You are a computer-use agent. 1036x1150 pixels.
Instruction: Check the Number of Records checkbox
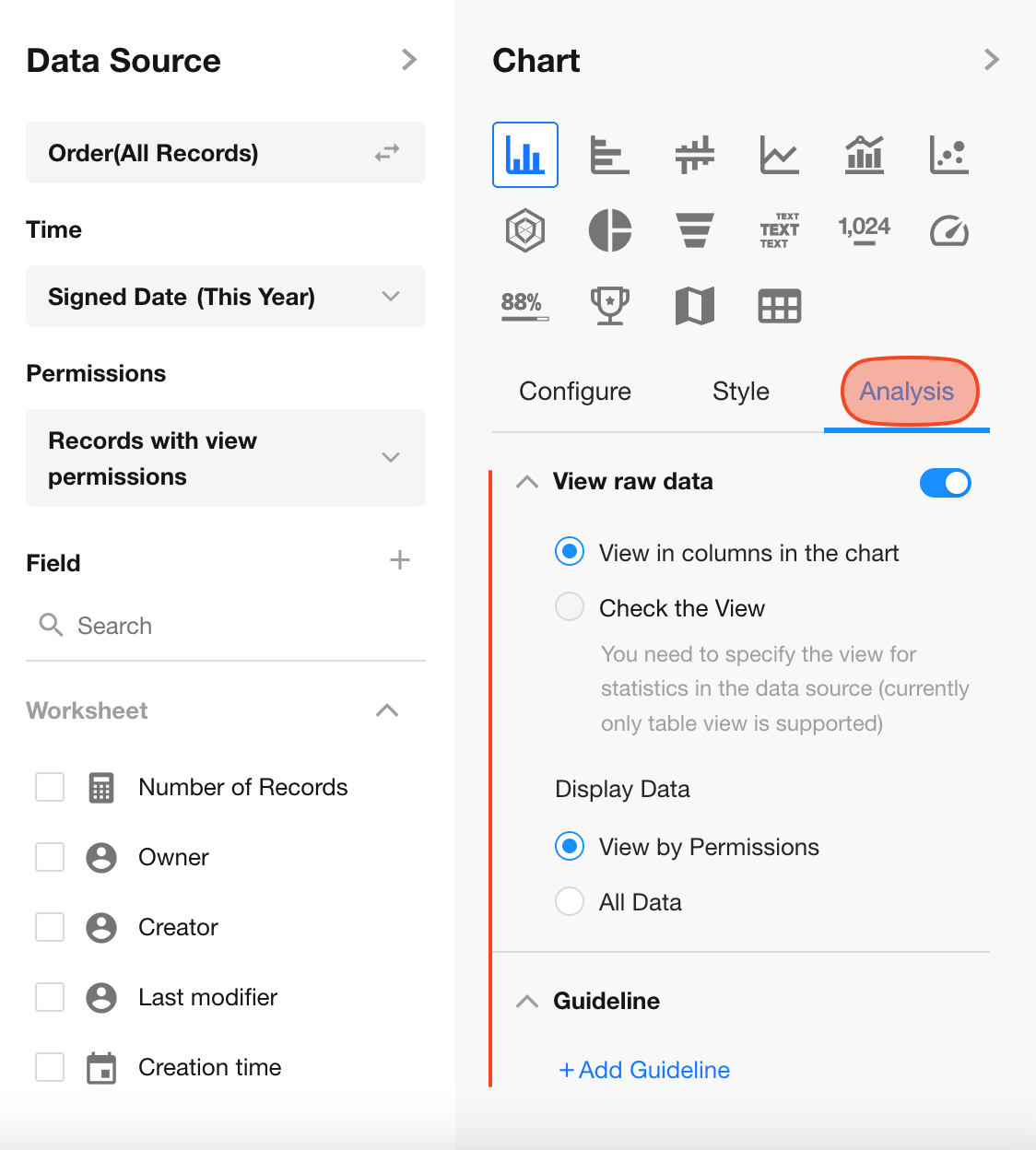pos(50,788)
